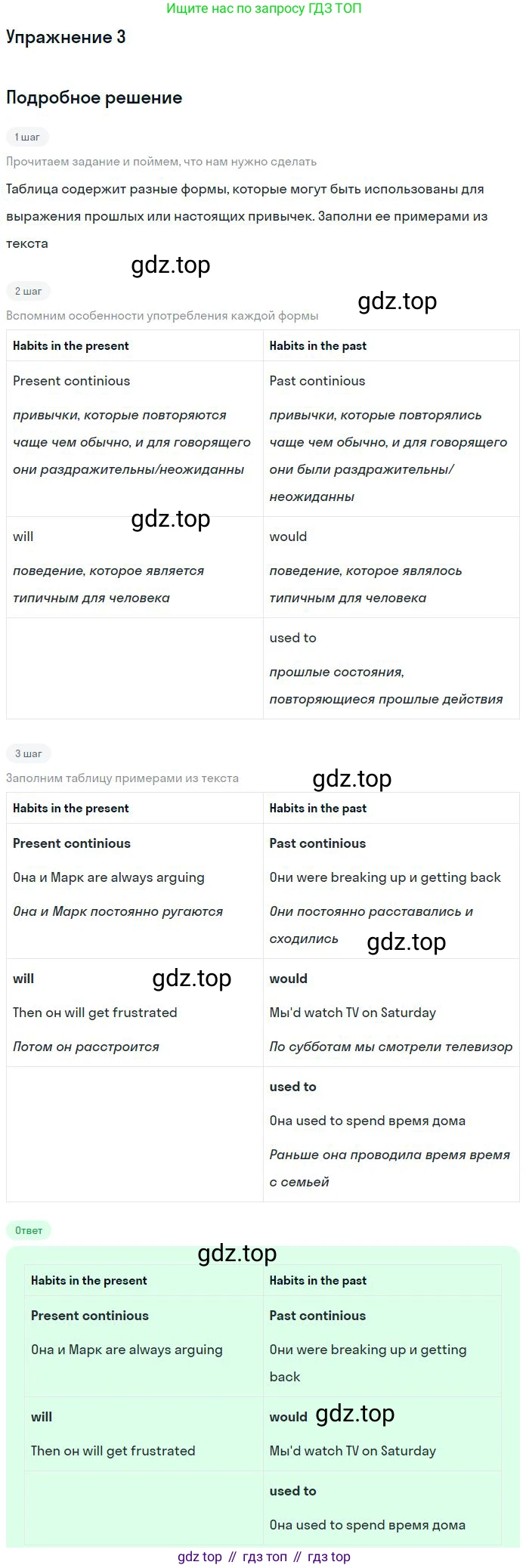Open the 'gdz top' footer link
Screen dimensions: 529x1568
pos(200,1557)
